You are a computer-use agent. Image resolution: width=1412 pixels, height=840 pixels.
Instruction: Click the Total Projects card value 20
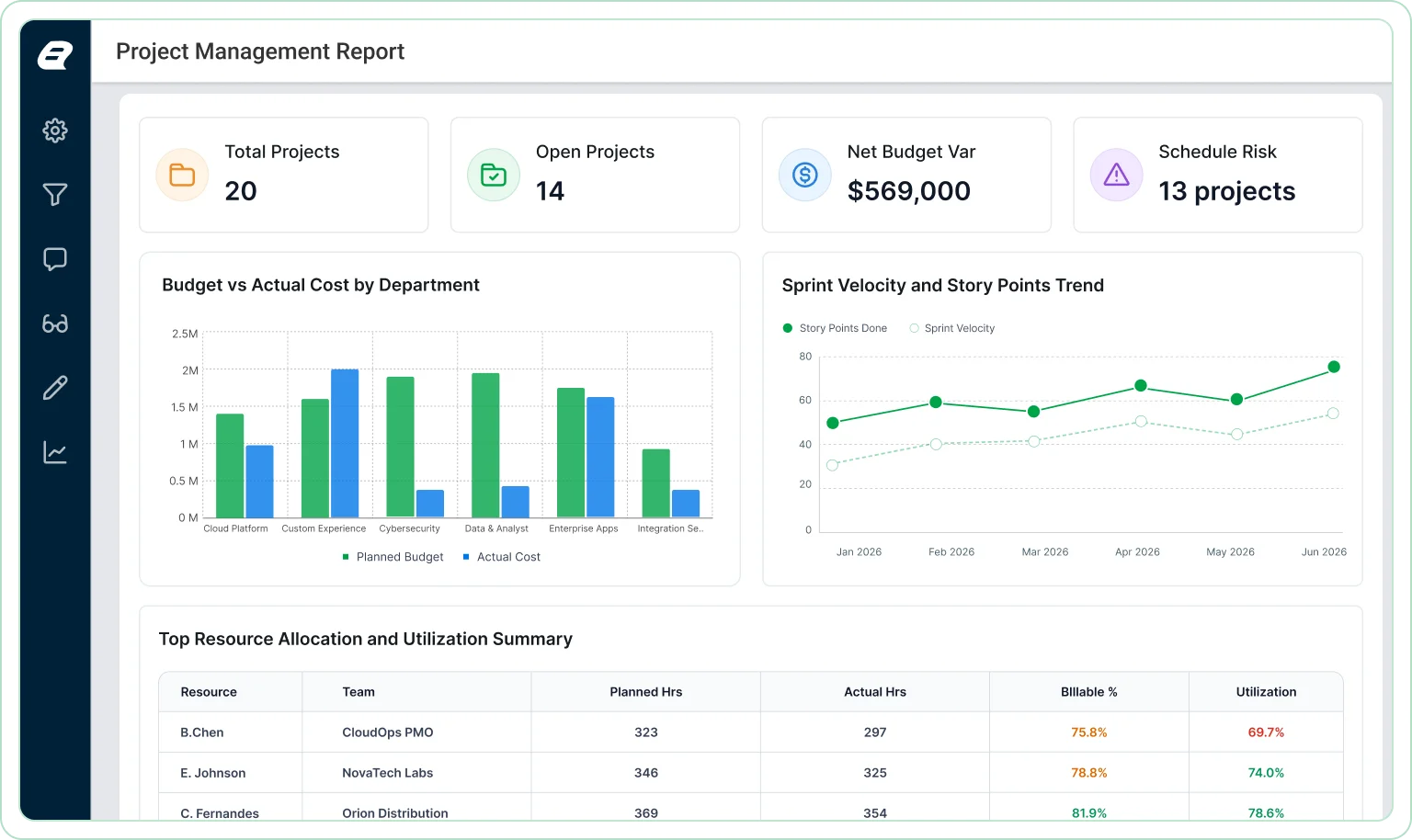(x=241, y=191)
